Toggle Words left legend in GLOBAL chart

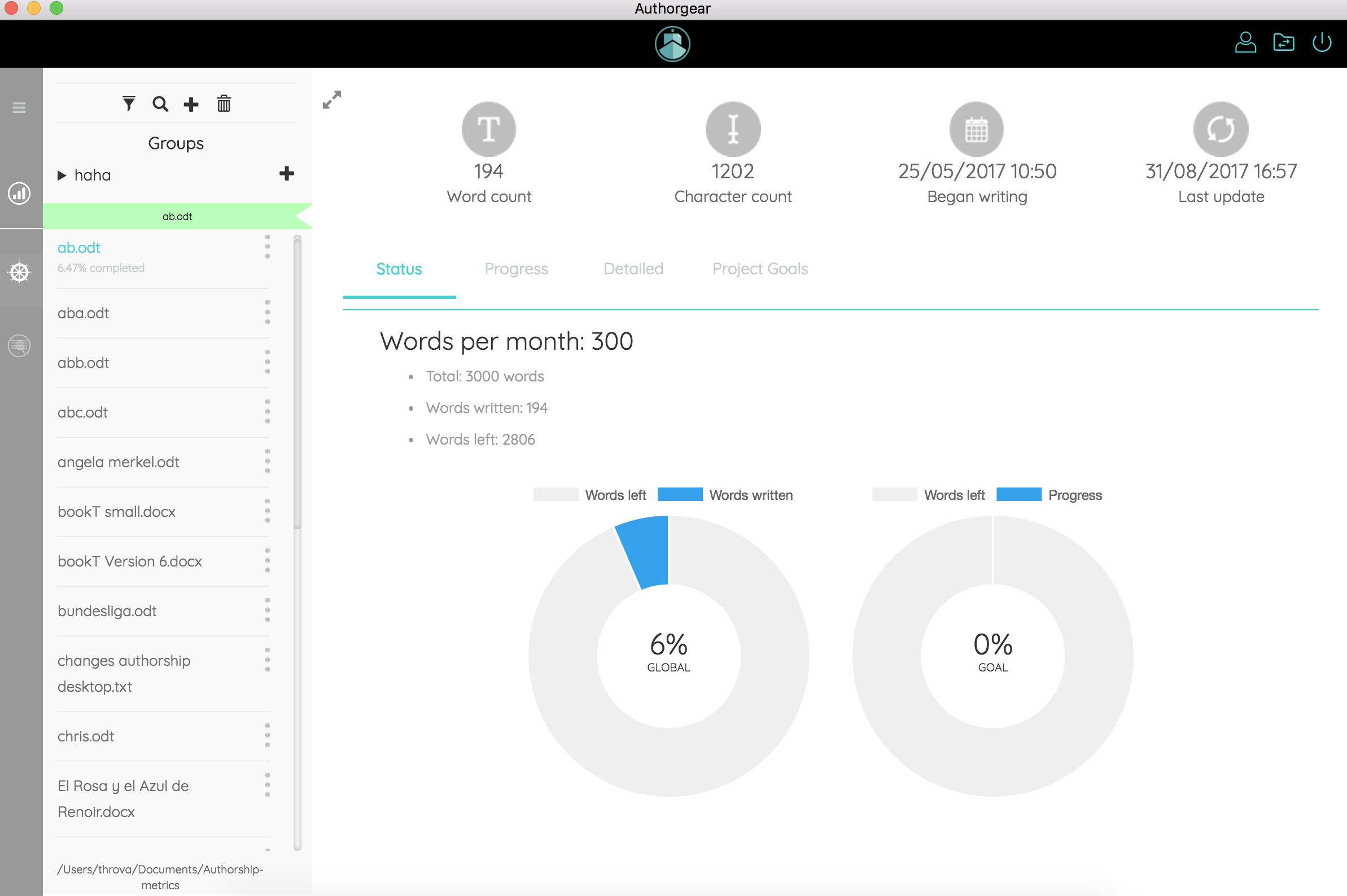coord(589,495)
